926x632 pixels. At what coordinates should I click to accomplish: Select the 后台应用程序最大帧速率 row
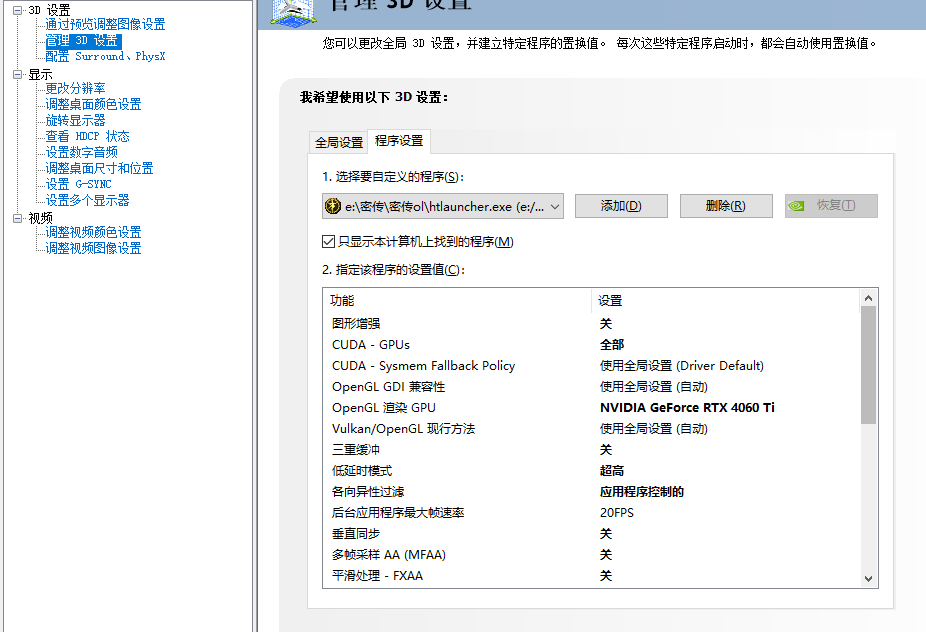(x=592, y=513)
